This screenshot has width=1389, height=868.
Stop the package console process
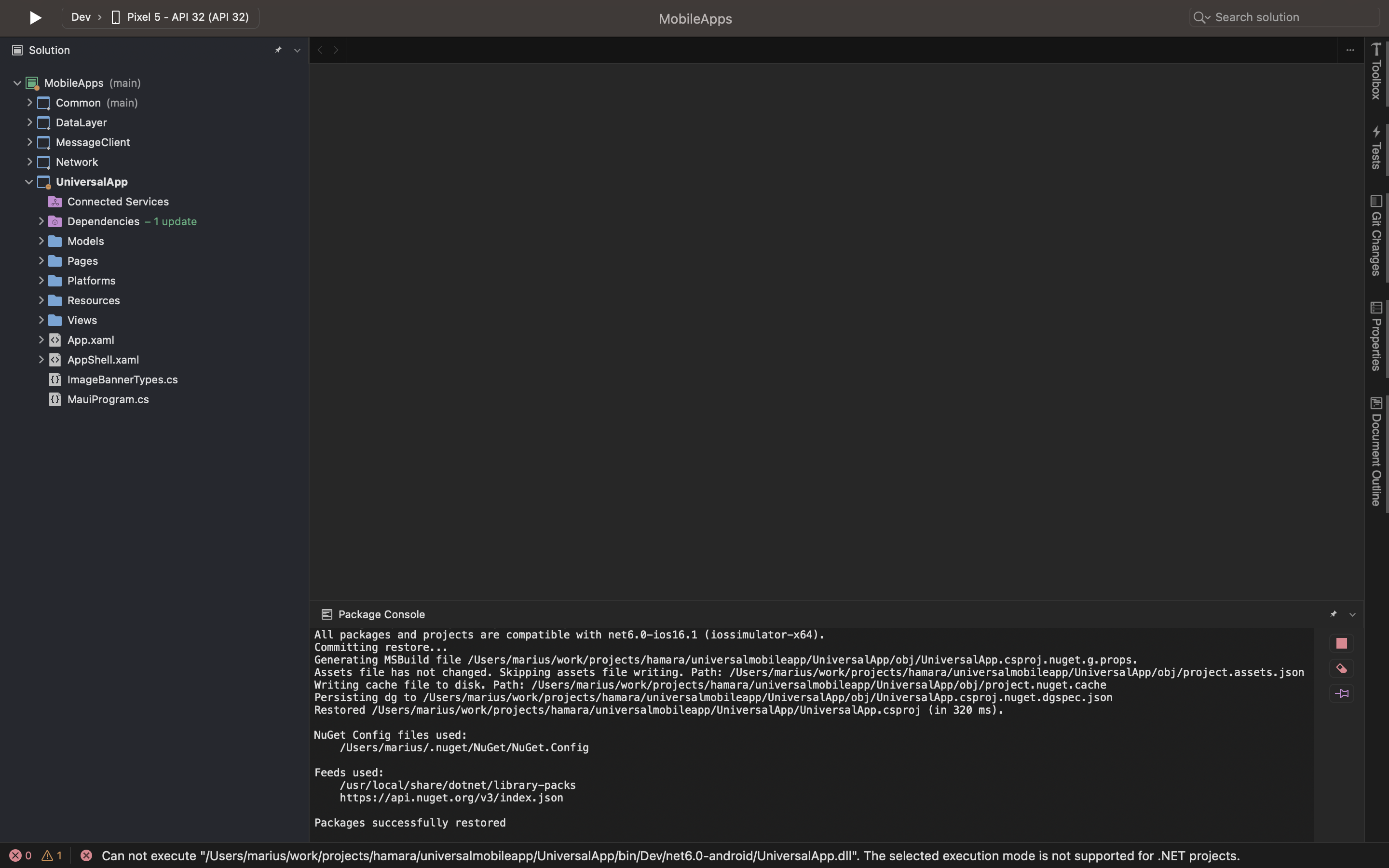pyautogui.click(x=1341, y=643)
